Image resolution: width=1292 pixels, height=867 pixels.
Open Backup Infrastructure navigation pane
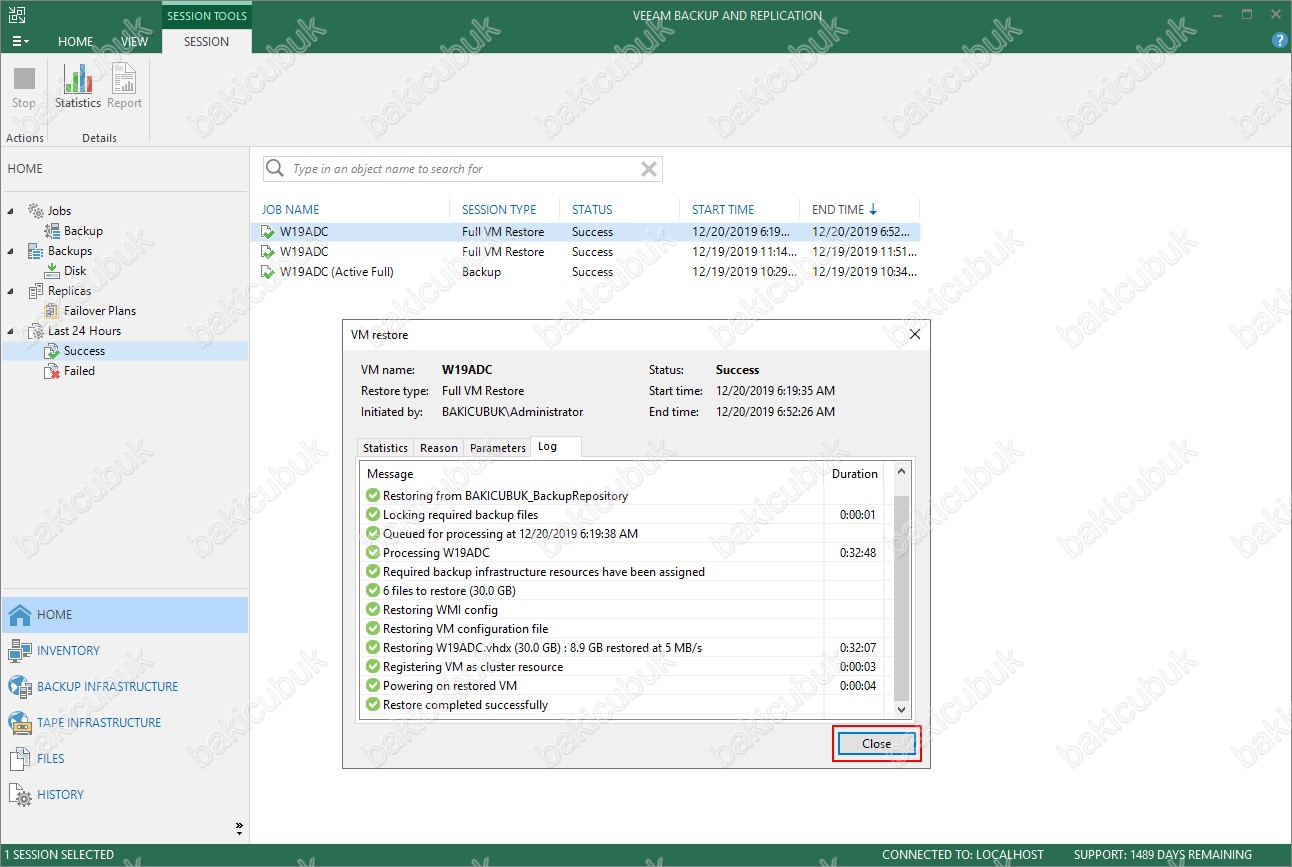pos(107,687)
